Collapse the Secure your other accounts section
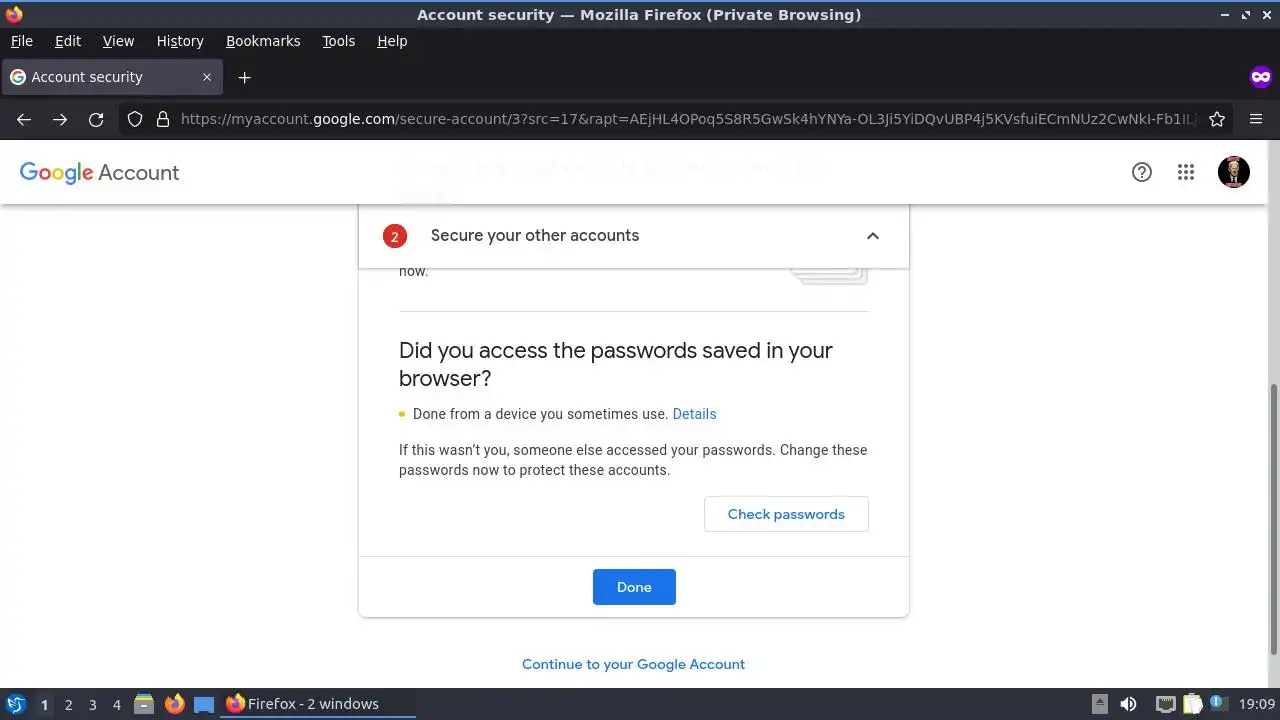This screenshot has width=1280, height=720. (x=872, y=236)
